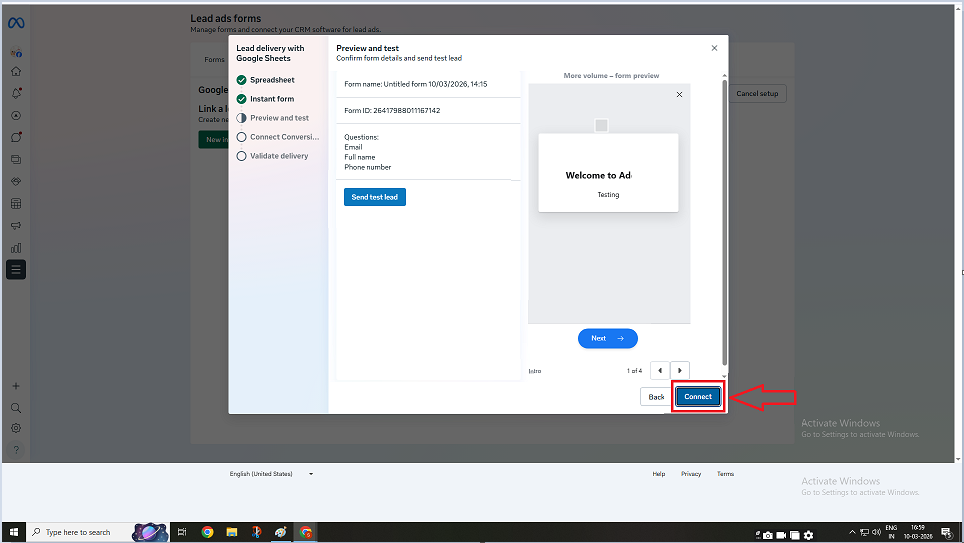
Task: Open the notifications bell in sidebar
Action: pyautogui.click(x=16, y=93)
